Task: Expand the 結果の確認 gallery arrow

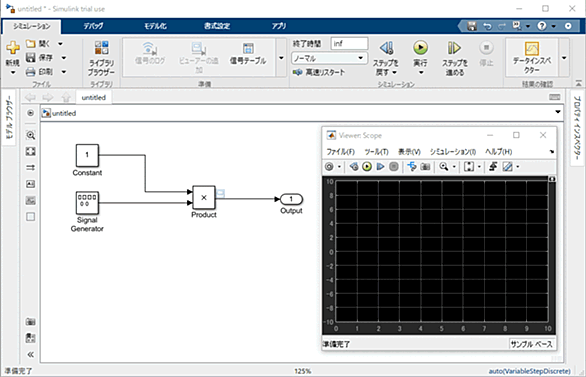Action: click(x=564, y=58)
